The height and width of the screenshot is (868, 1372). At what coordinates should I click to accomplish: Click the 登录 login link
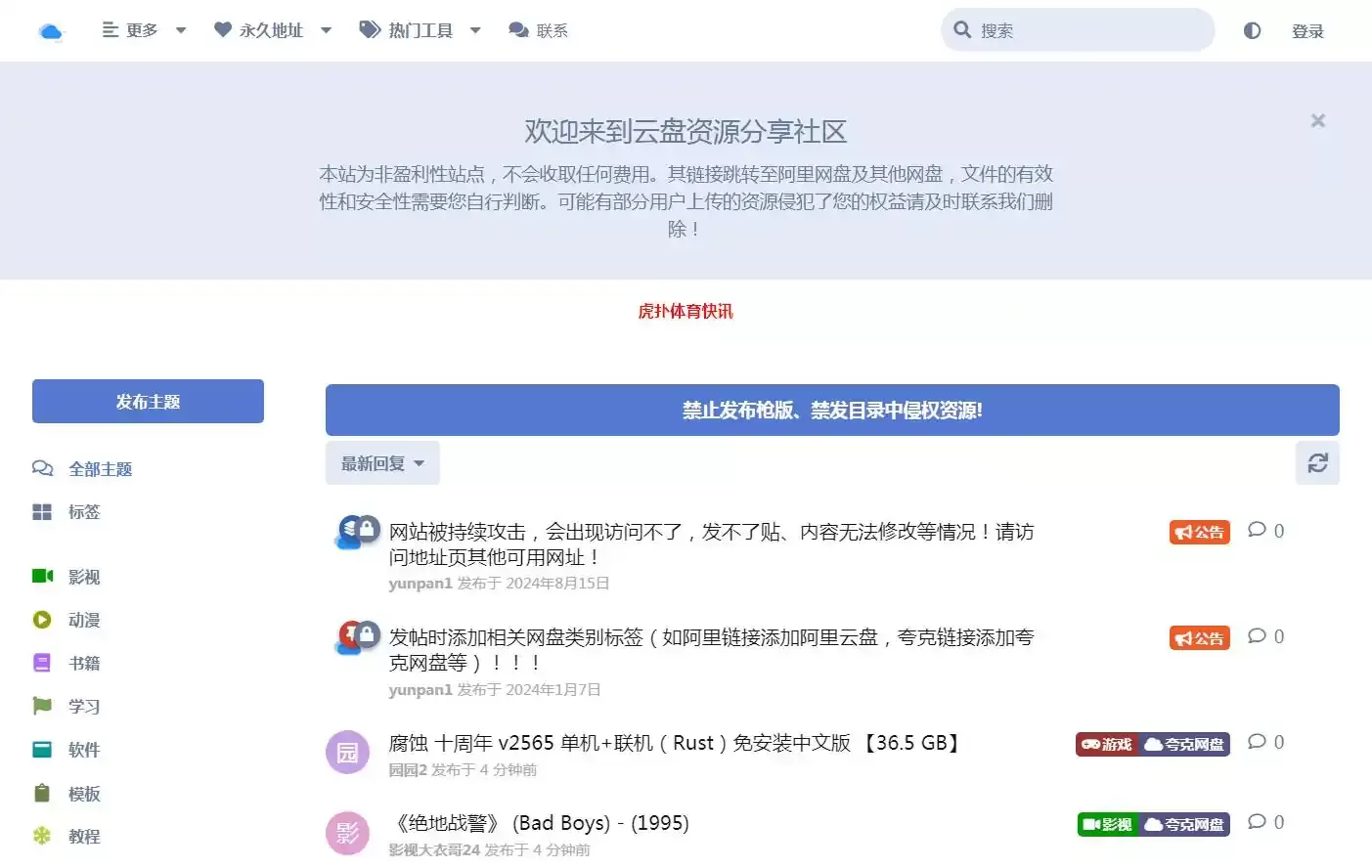point(1307,31)
